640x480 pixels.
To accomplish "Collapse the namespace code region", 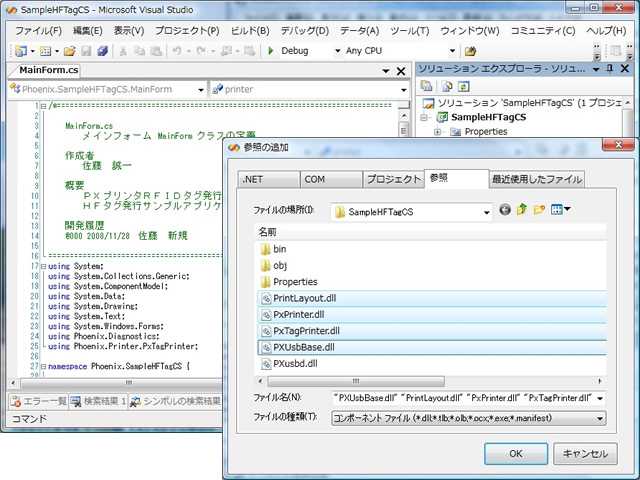I will tap(43, 367).
